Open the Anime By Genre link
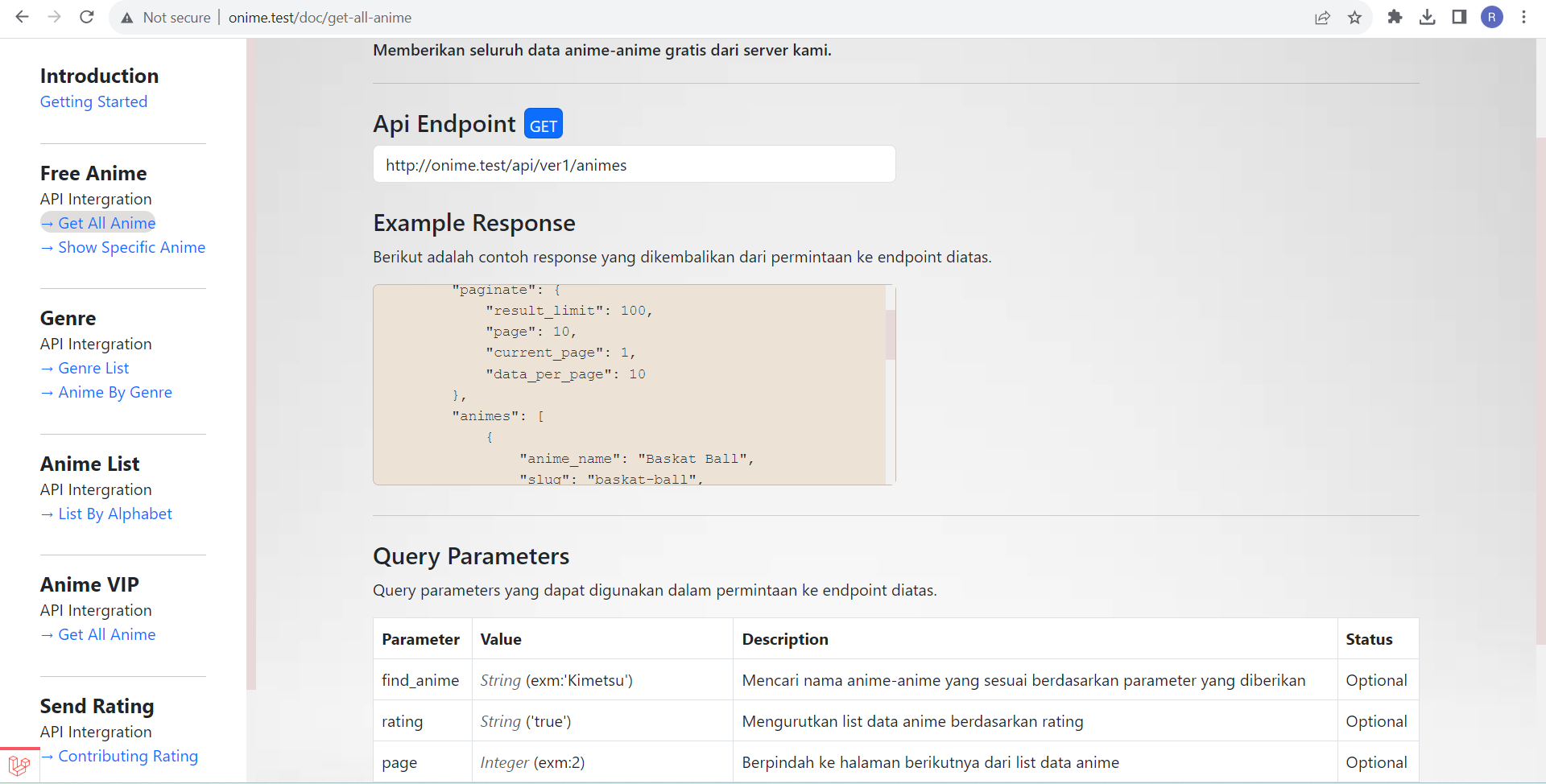Image resolution: width=1546 pixels, height=784 pixels. pyautogui.click(x=106, y=392)
